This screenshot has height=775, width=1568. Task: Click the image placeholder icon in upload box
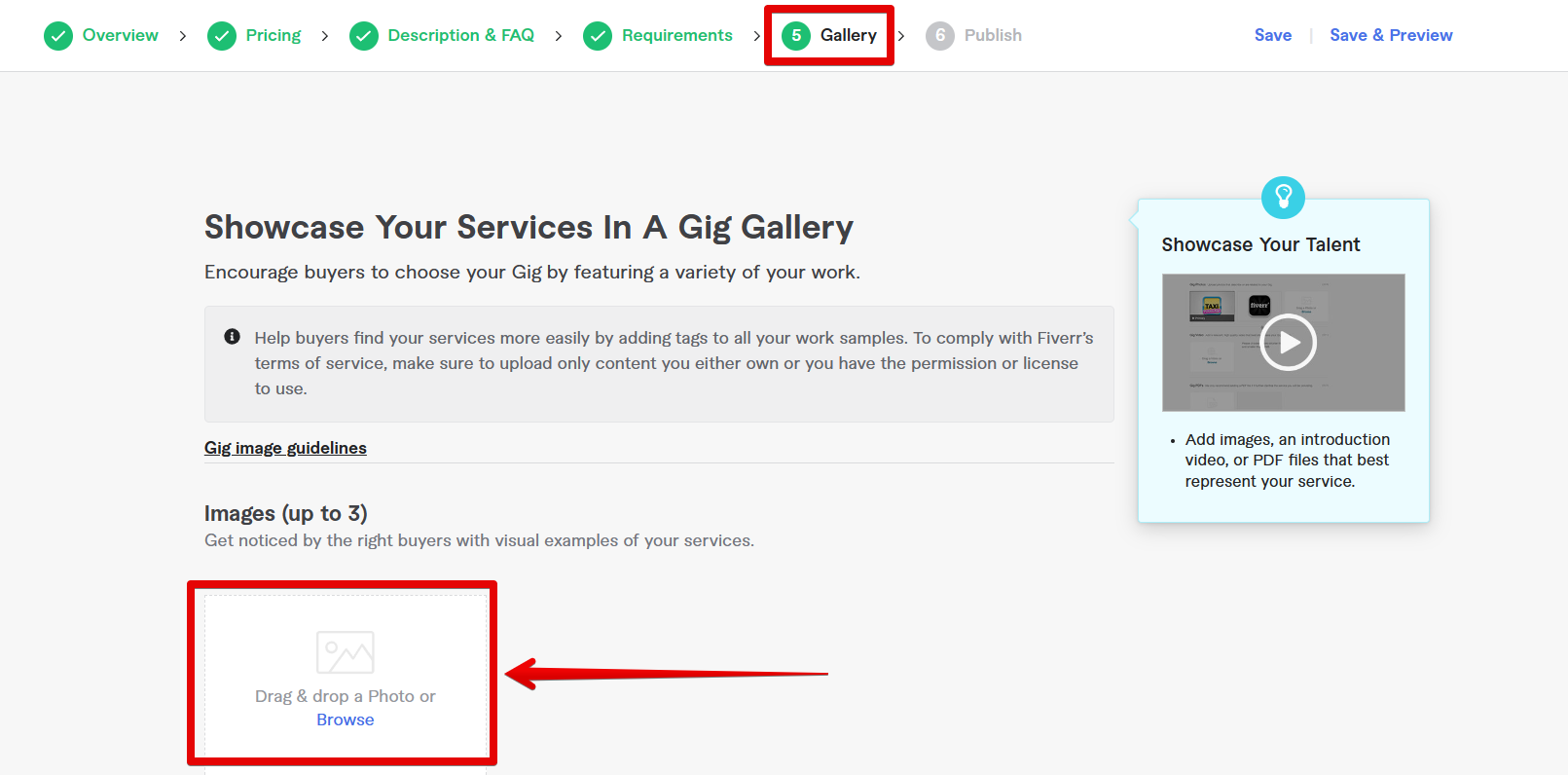coord(346,652)
